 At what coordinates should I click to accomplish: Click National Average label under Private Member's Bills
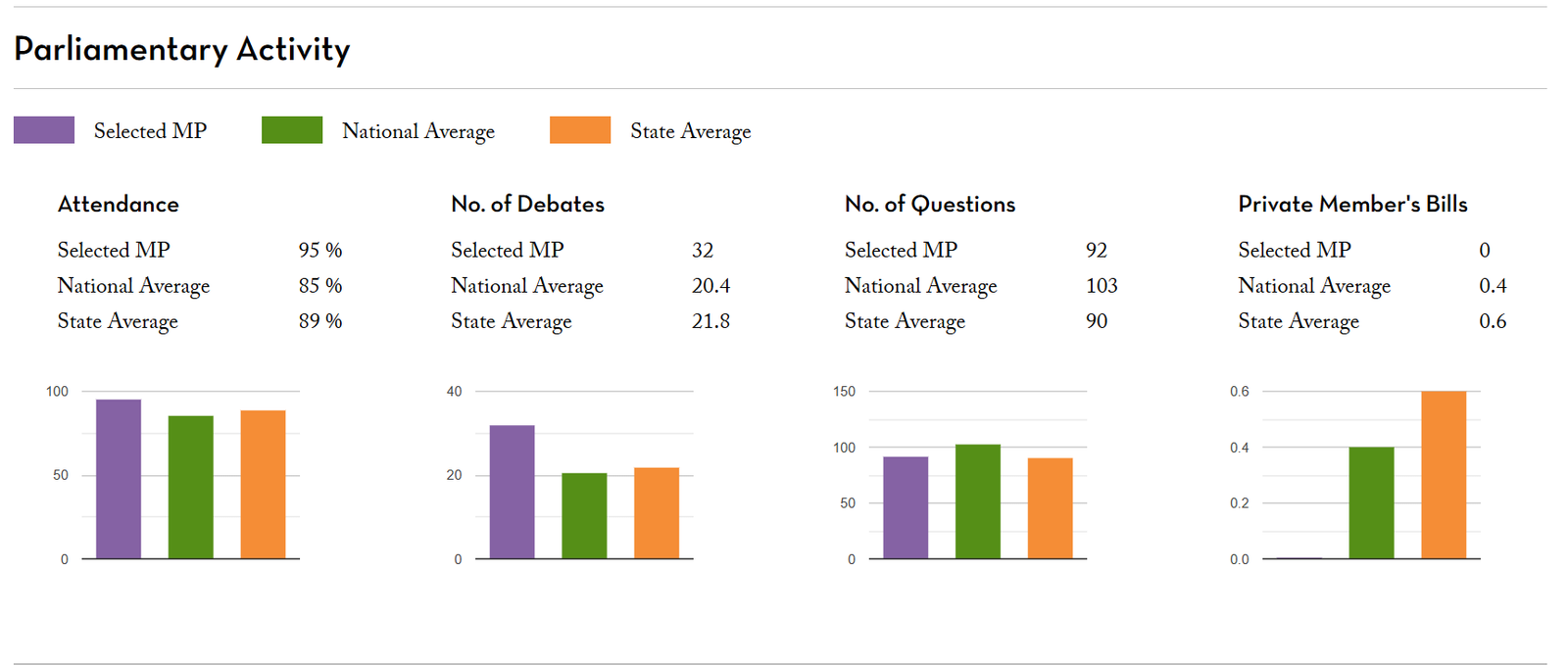click(x=1314, y=286)
